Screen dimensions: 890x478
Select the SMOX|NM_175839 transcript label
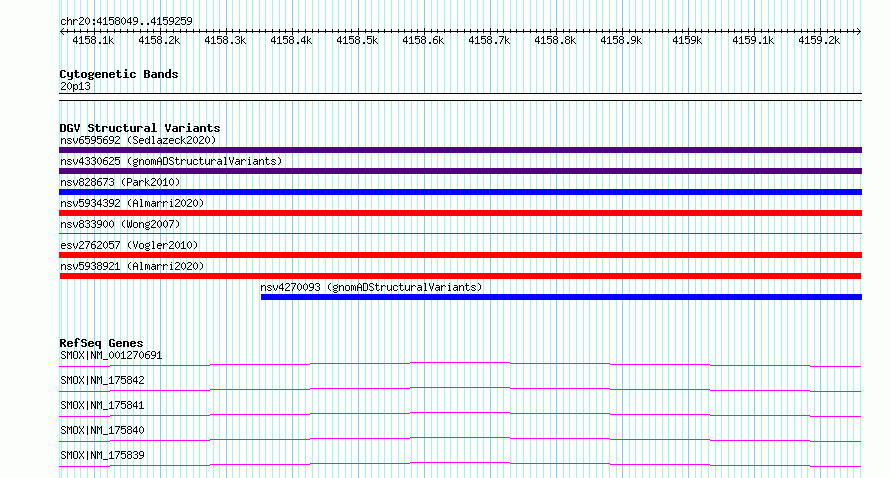pyautogui.click(x=102, y=455)
